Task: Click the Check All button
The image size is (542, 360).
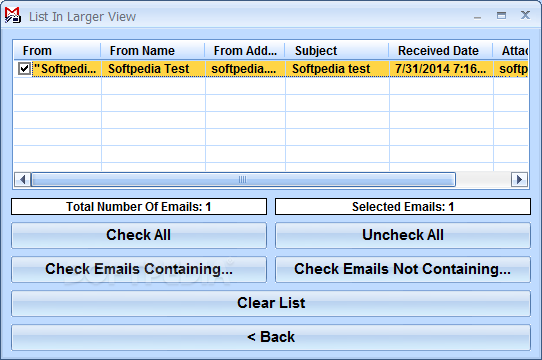Action: 139,235
